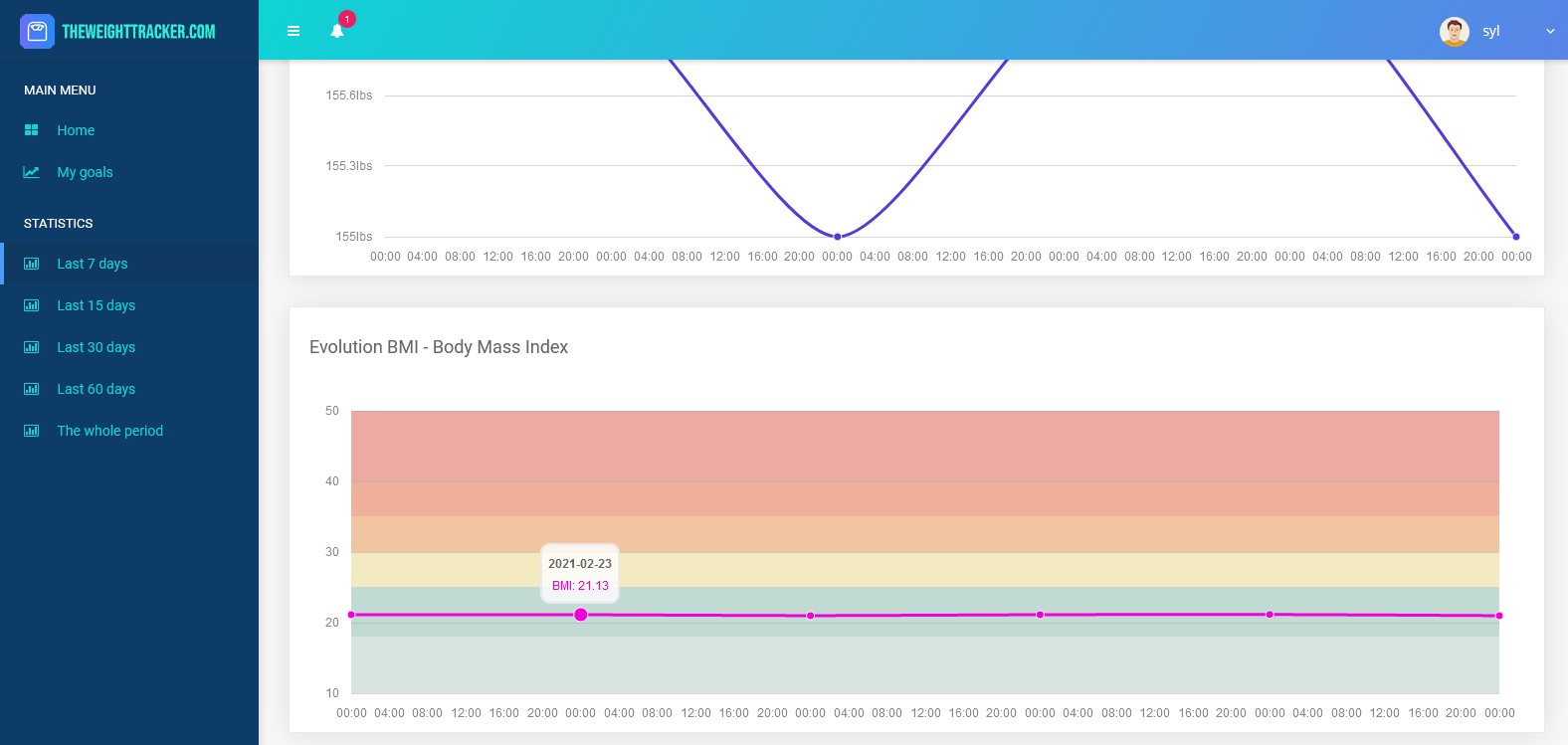Image resolution: width=1568 pixels, height=745 pixels.
Task: Expand the user dropdown chevron
Action: [x=1550, y=31]
